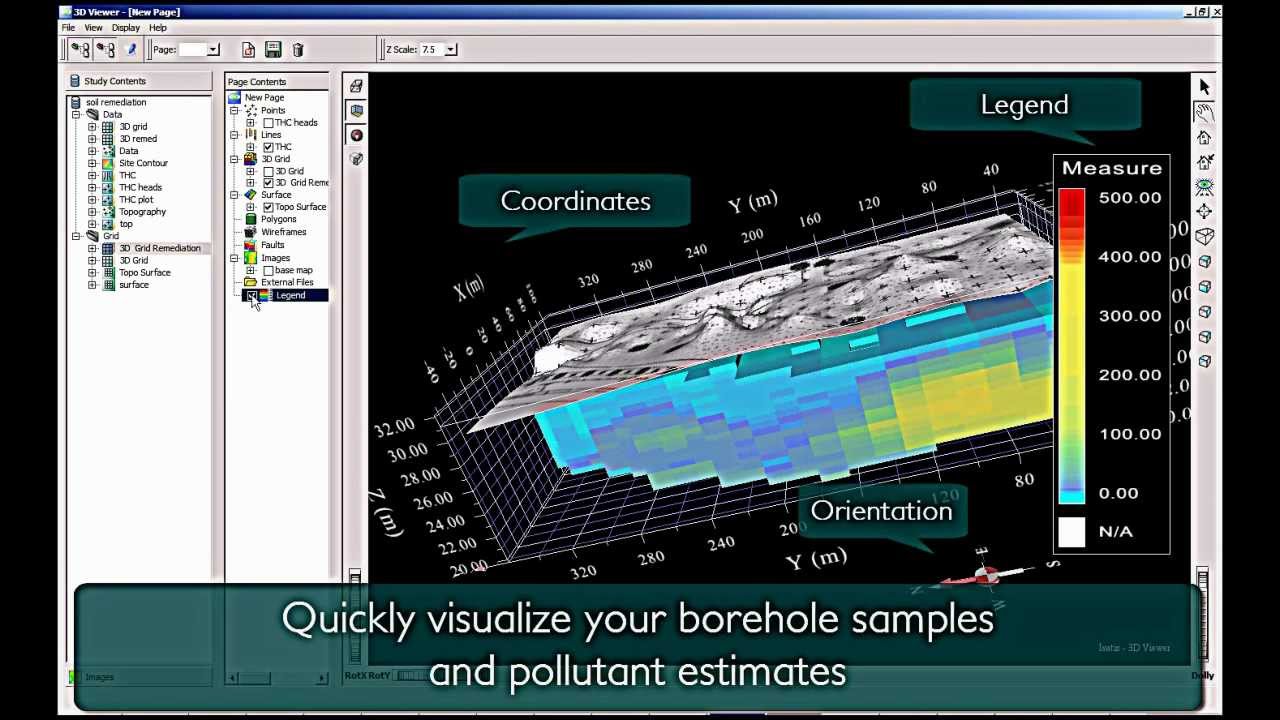This screenshot has width=1280, height=720.
Task: Click the red sphere icon in viewer side tabs
Action: [356, 135]
